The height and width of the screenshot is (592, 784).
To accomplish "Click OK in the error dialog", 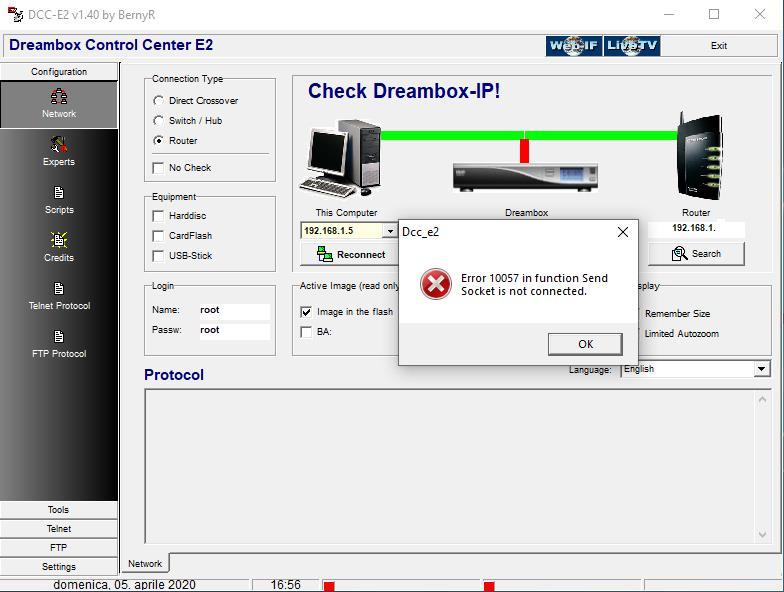I will click(x=585, y=344).
